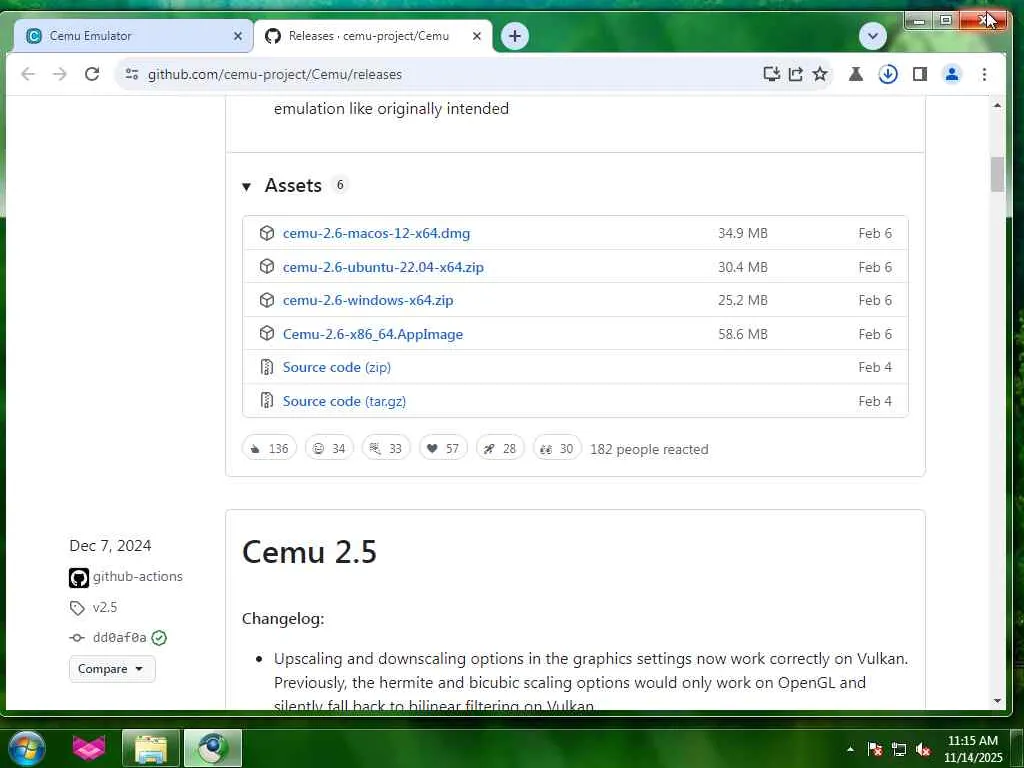Open the Cemu 2.5 release title
The height and width of the screenshot is (768, 1024).
tap(309, 552)
